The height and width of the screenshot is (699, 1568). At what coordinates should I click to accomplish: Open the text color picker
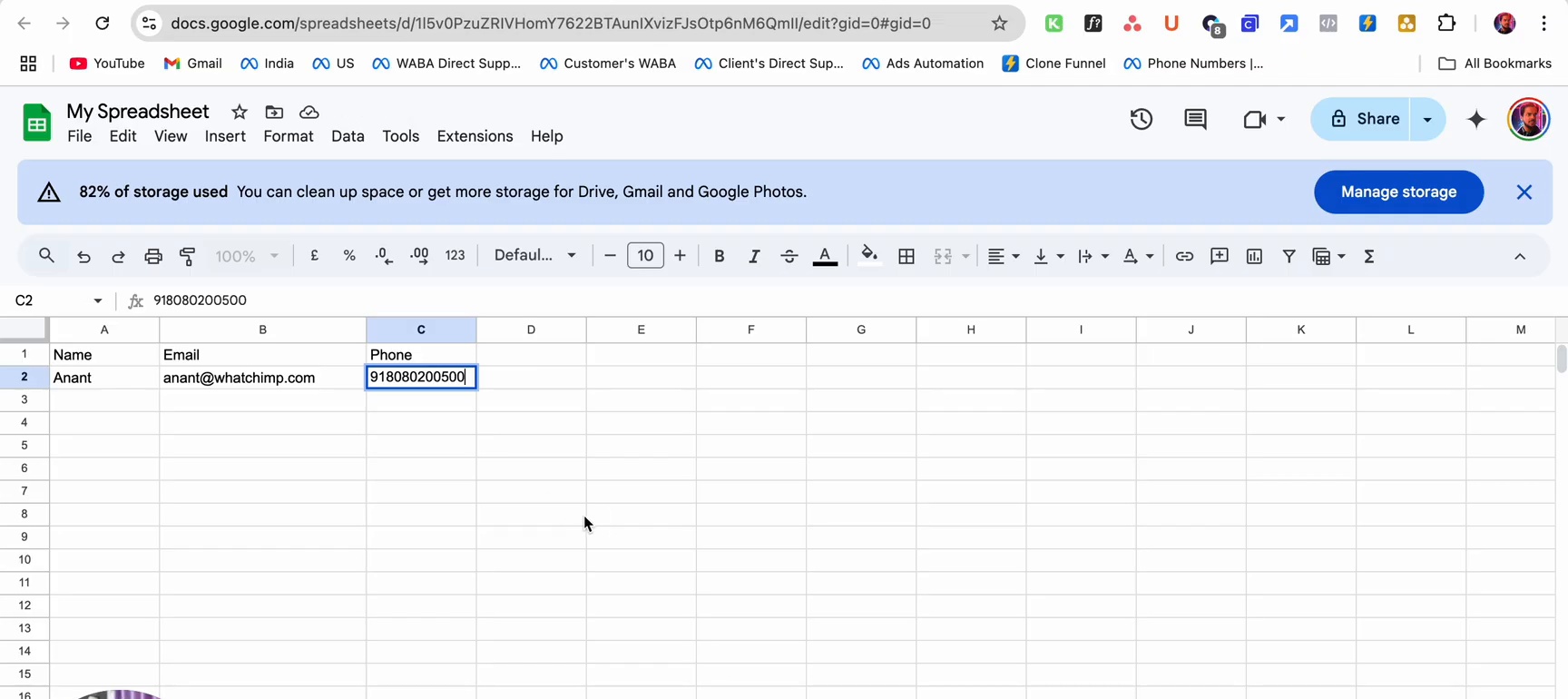pyautogui.click(x=825, y=256)
